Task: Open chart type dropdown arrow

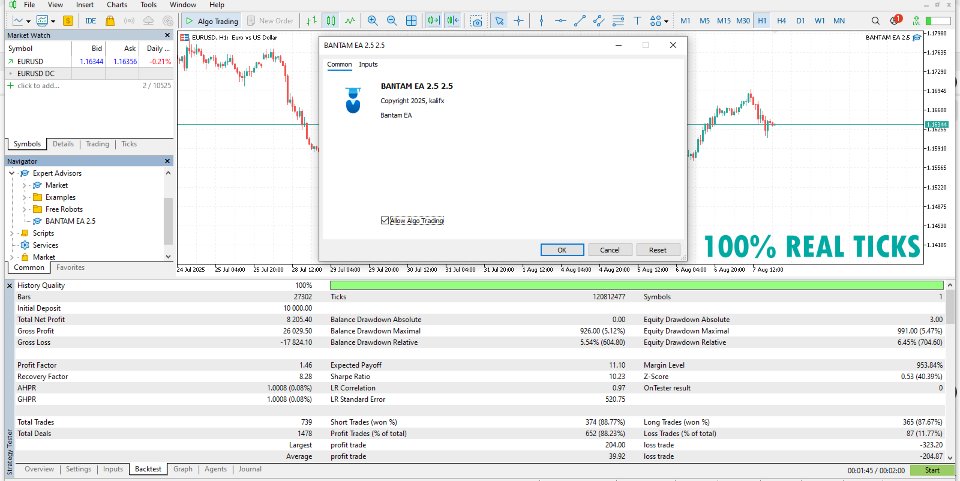Action: (28, 21)
